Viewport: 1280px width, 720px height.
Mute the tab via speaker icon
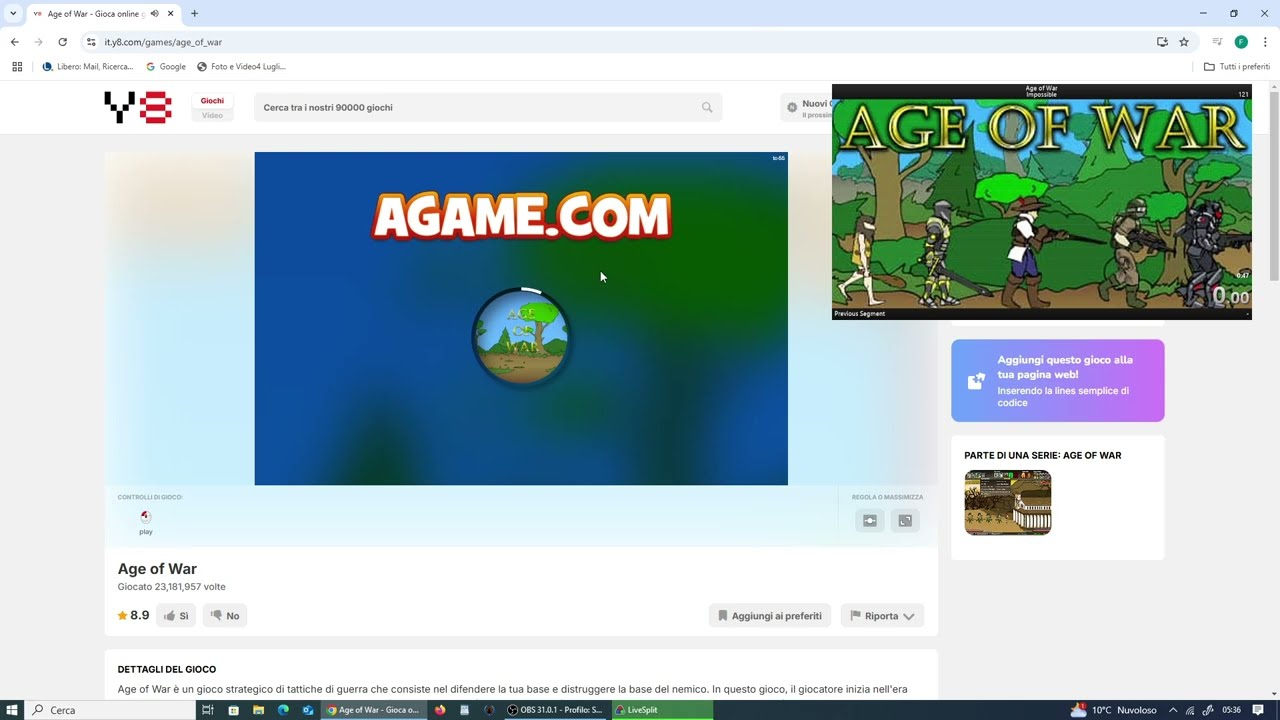[x=155, y=14]
